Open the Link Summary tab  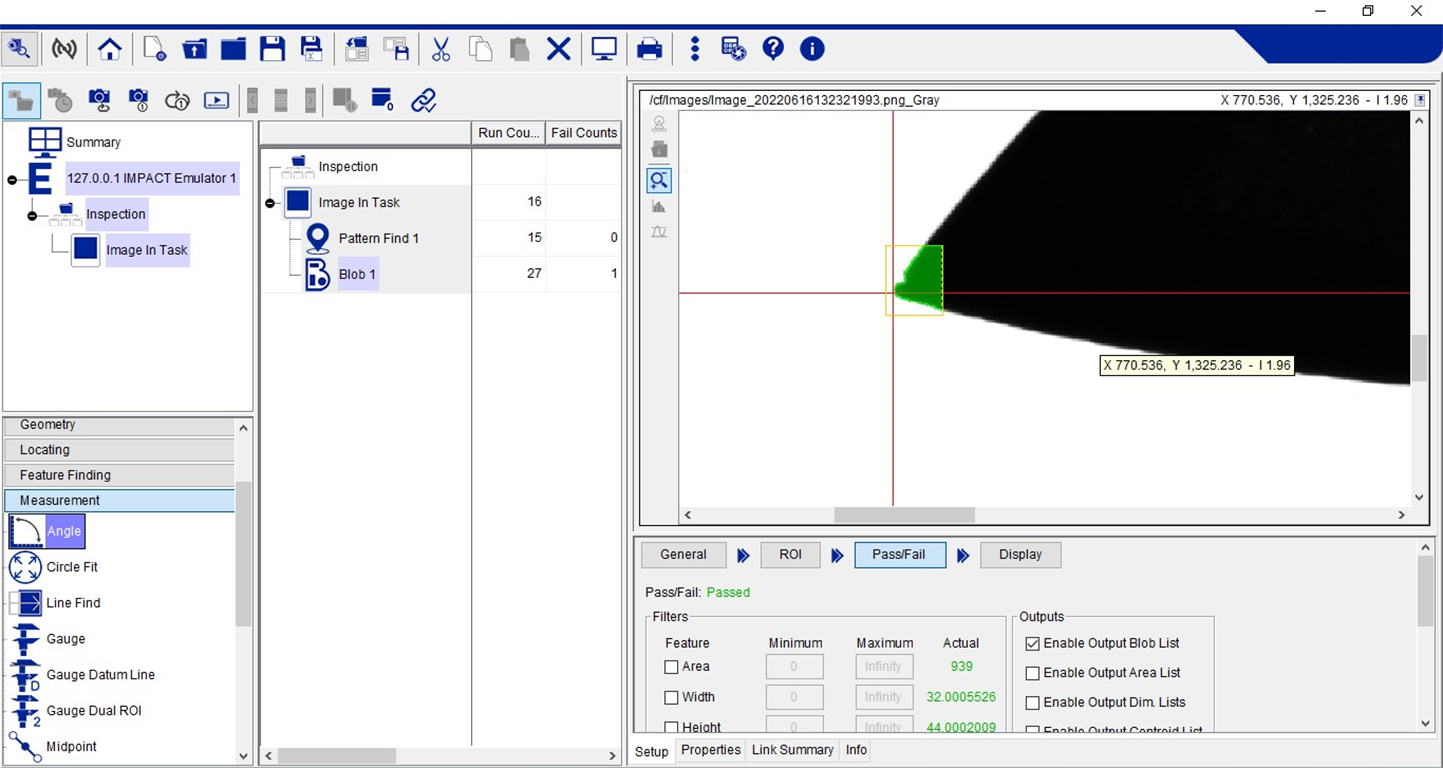pos(792,750)
